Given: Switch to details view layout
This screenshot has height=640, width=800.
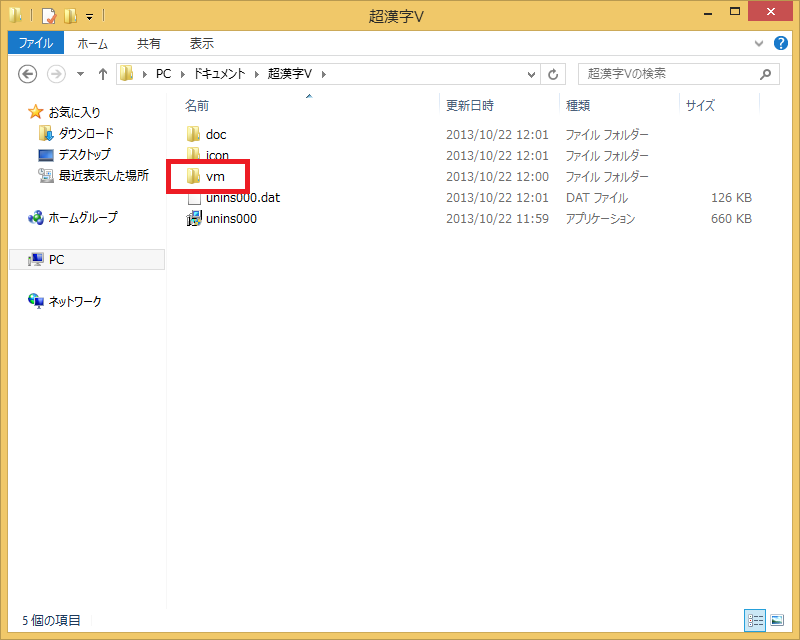Looking at the screenshot, I should click(756, 620).
